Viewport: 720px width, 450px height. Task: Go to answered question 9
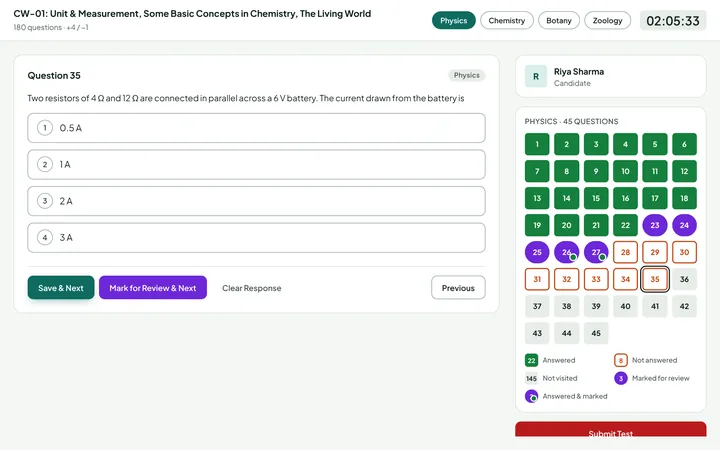tap(596, 171)
